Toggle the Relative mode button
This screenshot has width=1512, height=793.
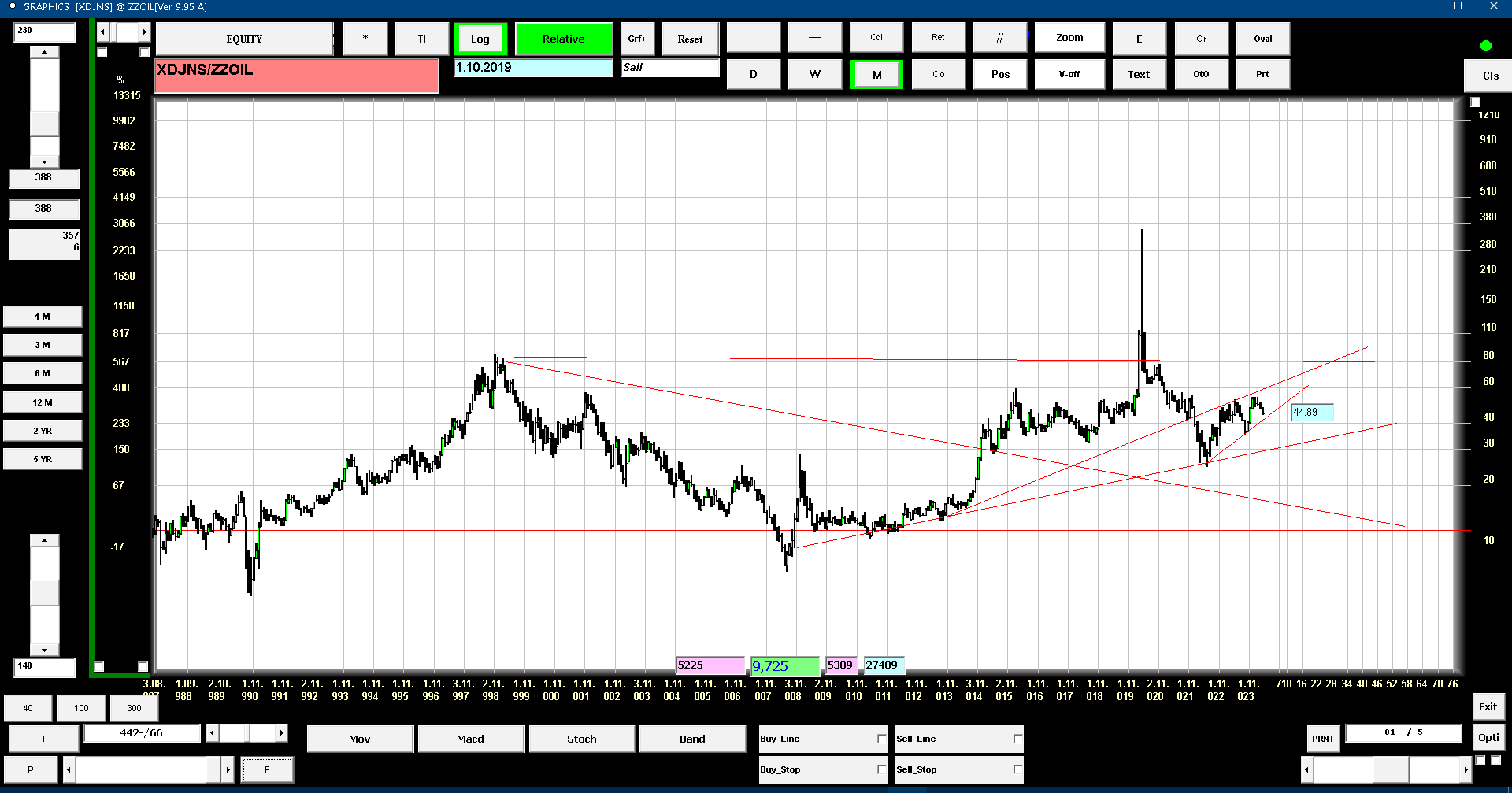pyautogui.click(x=564, y=39)
